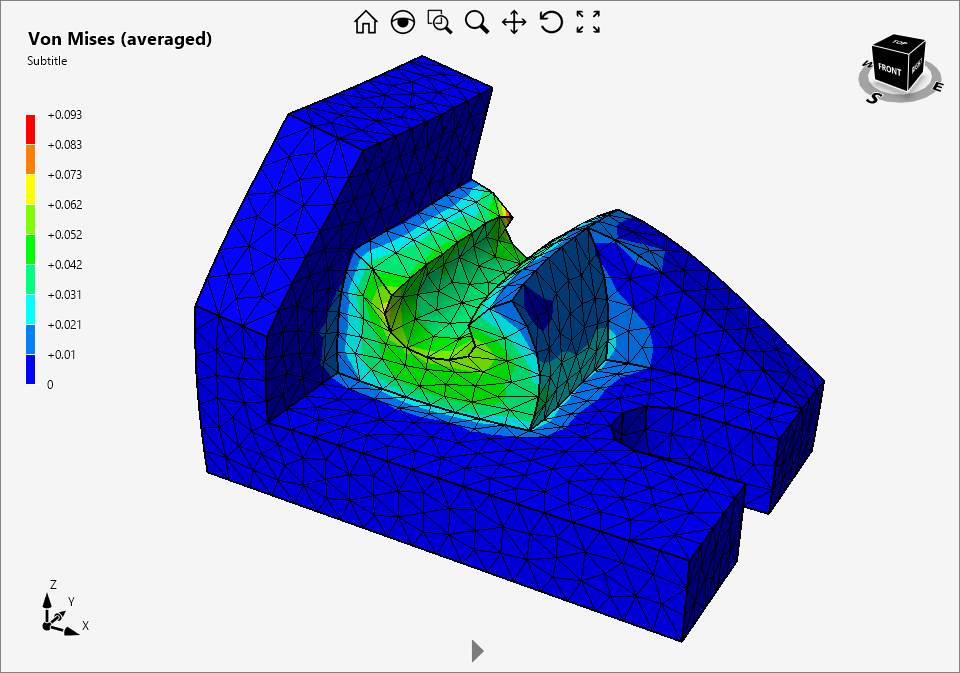Play the results animation

[x=475, y=650]
